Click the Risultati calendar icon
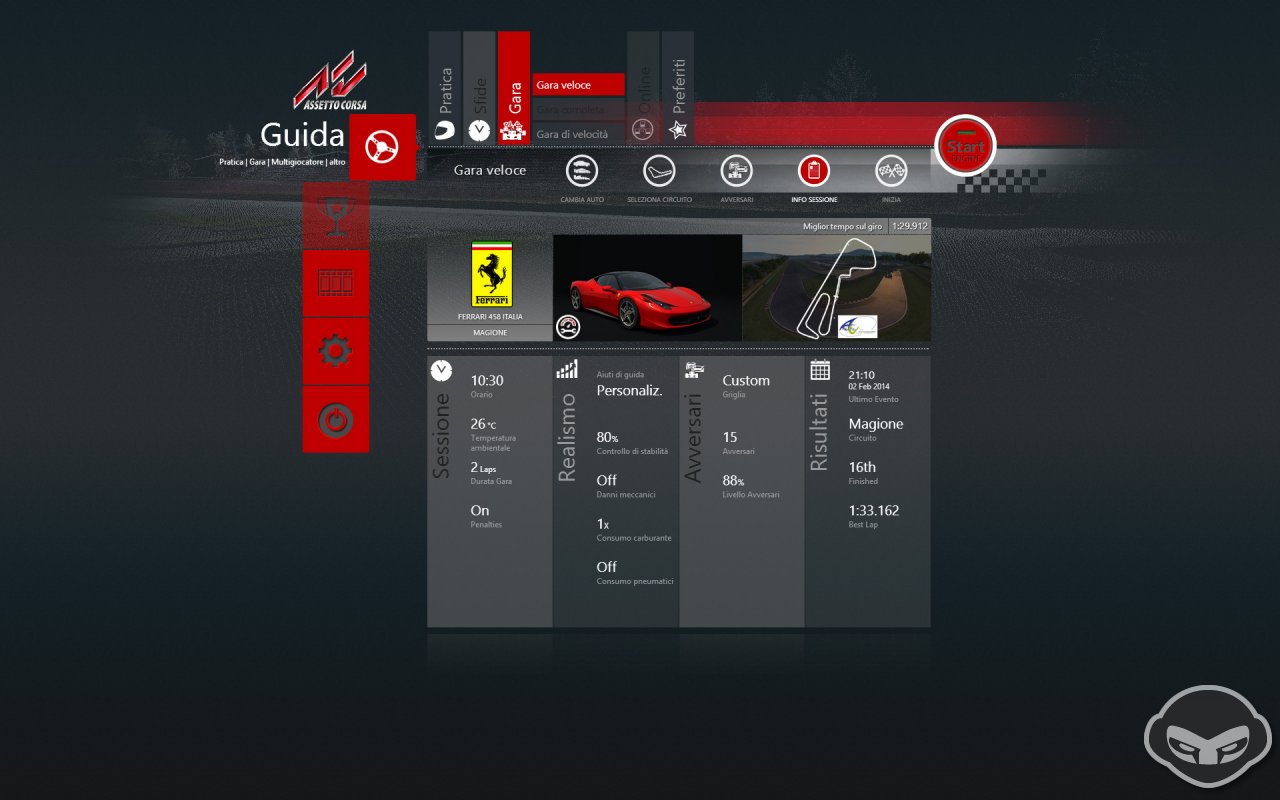The height and width of the screenshot is (800, 1280). coord(820,370)
